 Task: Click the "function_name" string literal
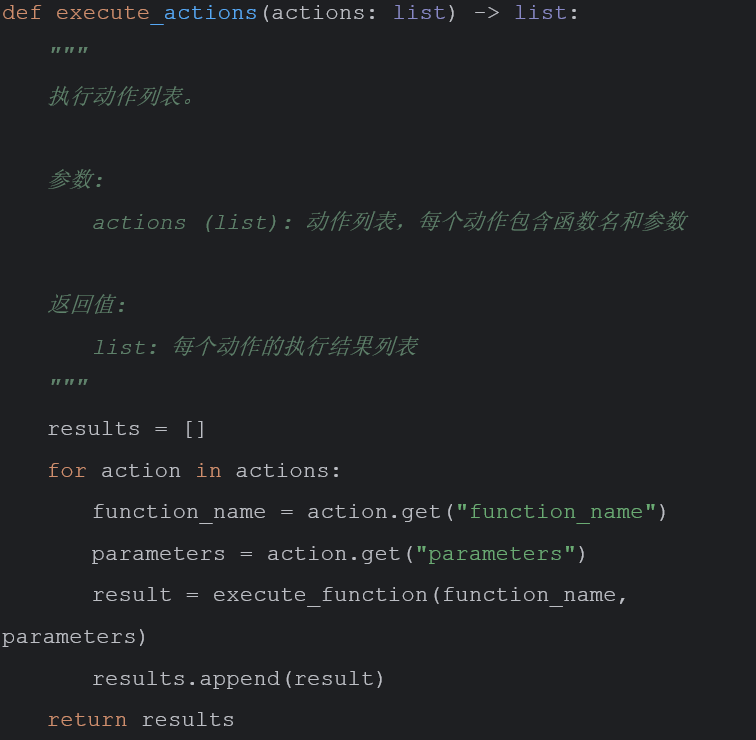tap(556, 512)
